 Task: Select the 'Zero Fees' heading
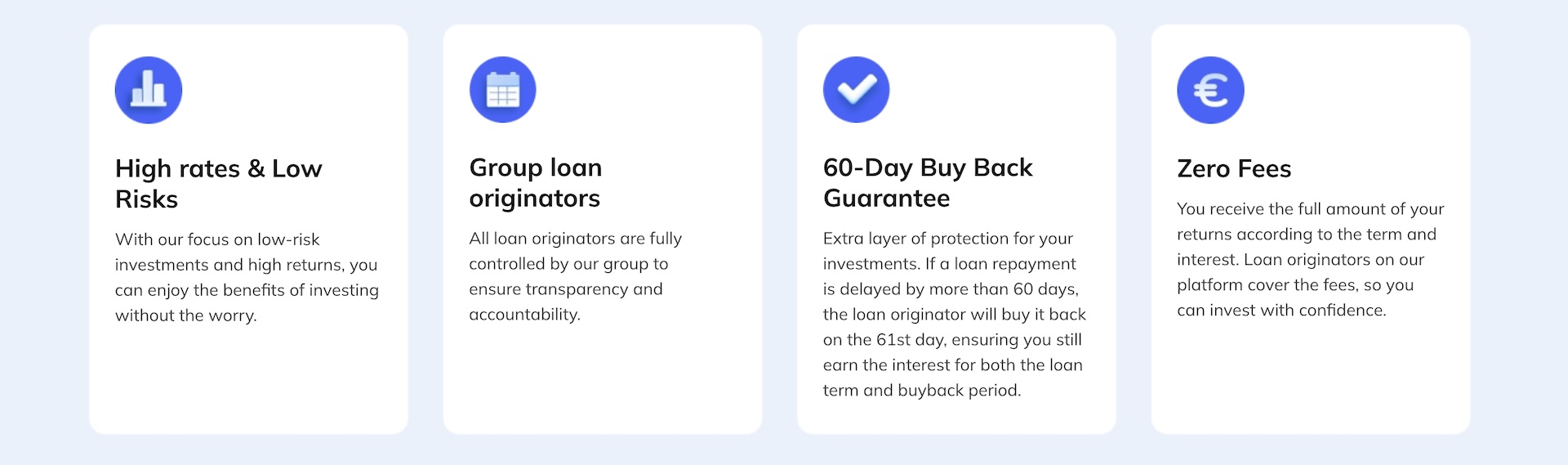click(x=1234, y=169)
